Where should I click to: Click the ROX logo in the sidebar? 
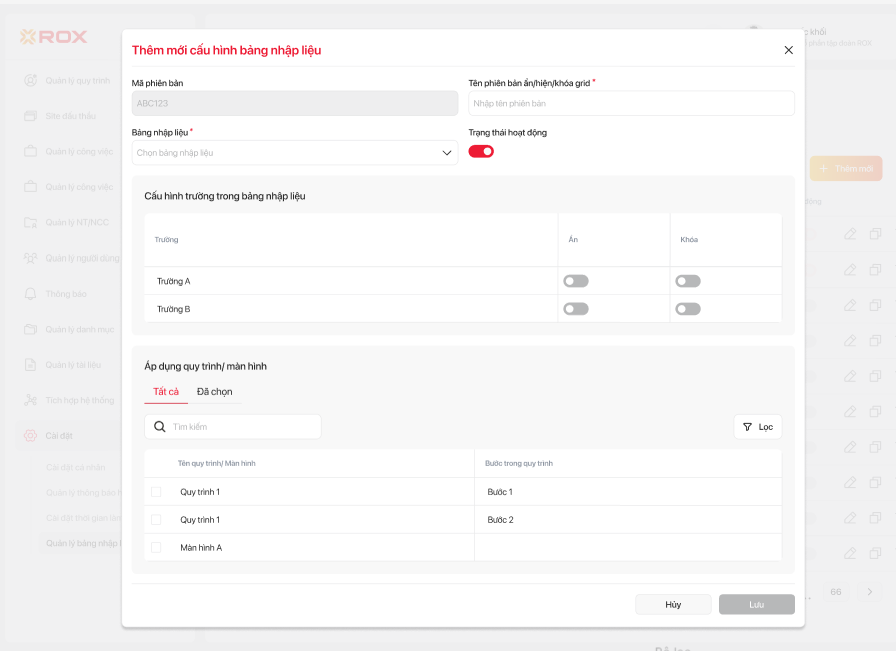(54, 37)
